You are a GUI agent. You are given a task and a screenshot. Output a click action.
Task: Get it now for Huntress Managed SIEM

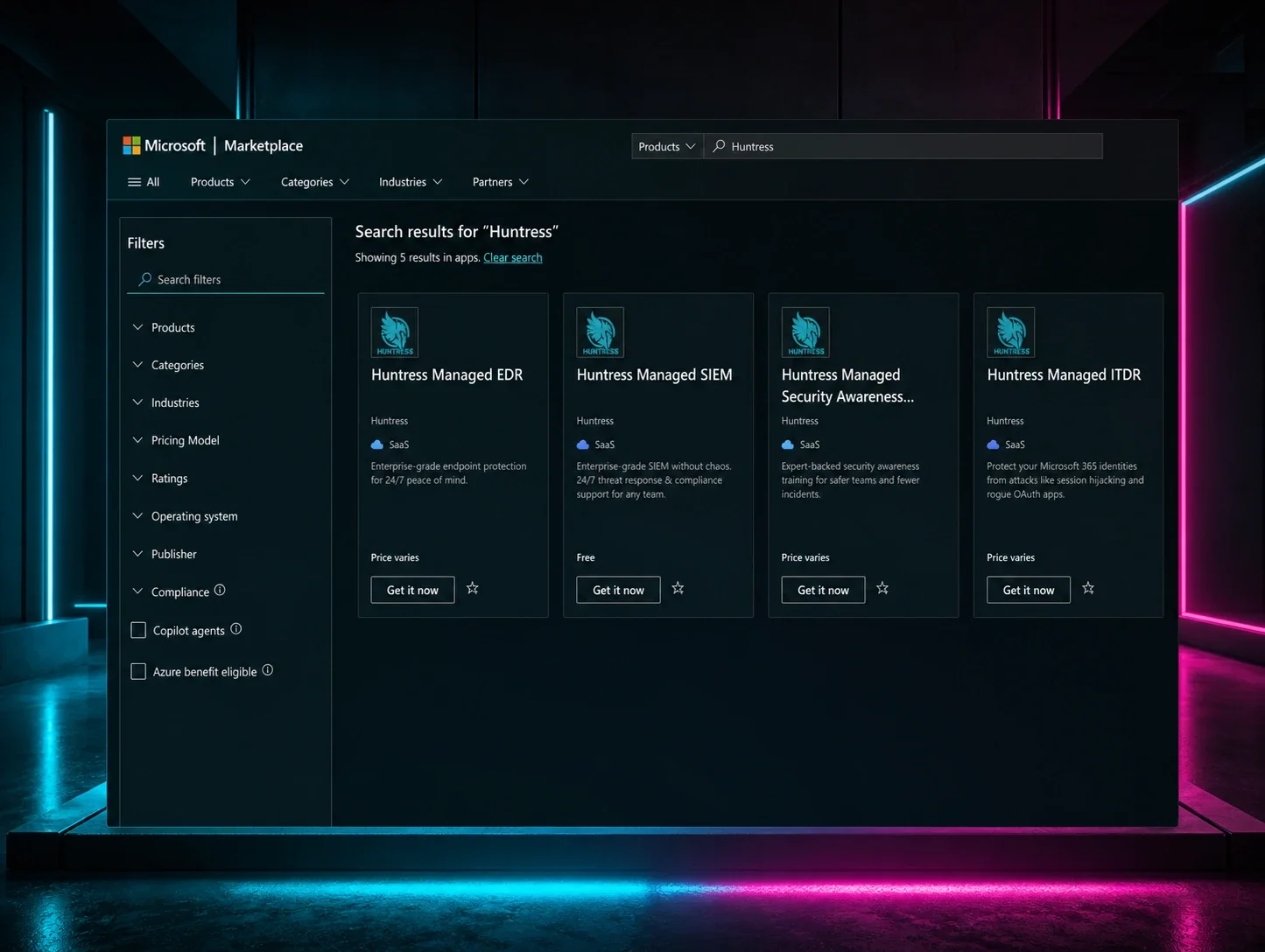click(x=618, y=590)
